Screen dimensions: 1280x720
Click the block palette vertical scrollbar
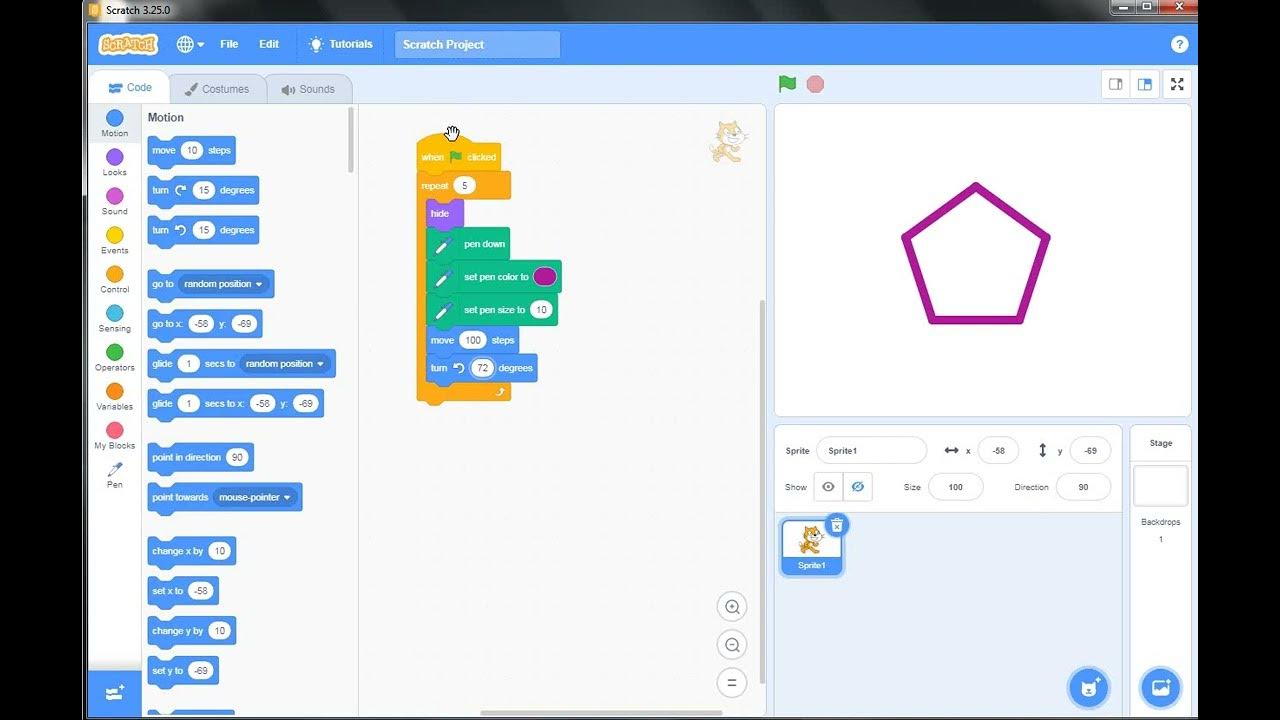click(x=351, y=140)
